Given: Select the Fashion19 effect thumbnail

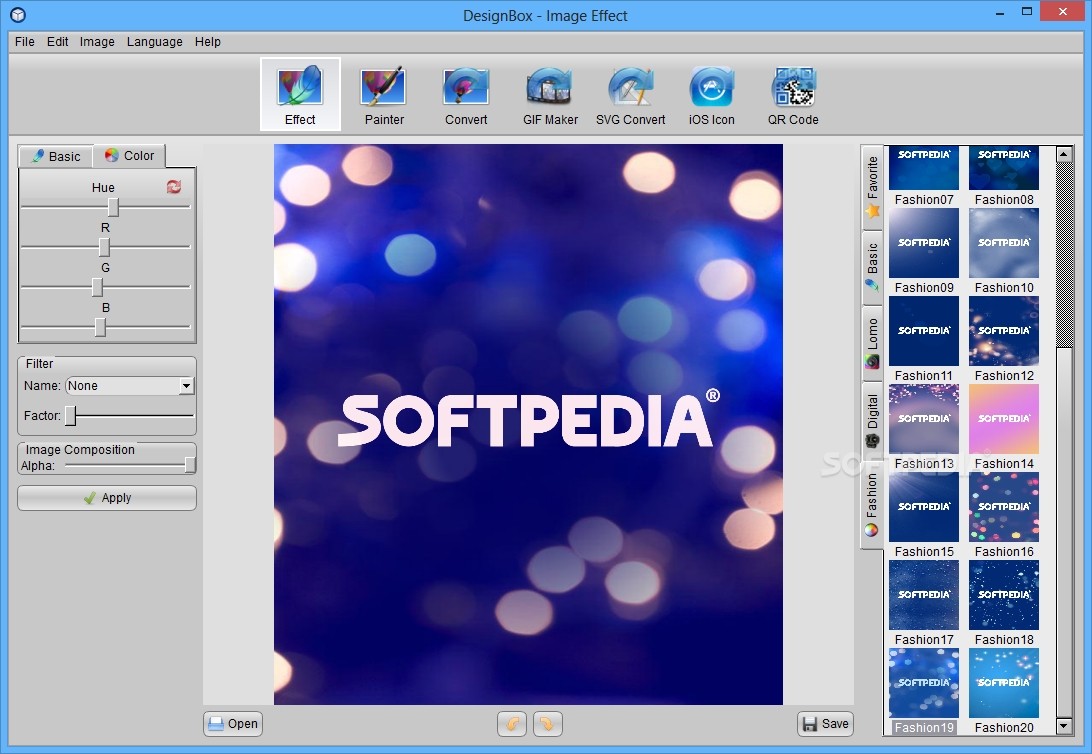Looking at the screenshot, I should (923, 683).
